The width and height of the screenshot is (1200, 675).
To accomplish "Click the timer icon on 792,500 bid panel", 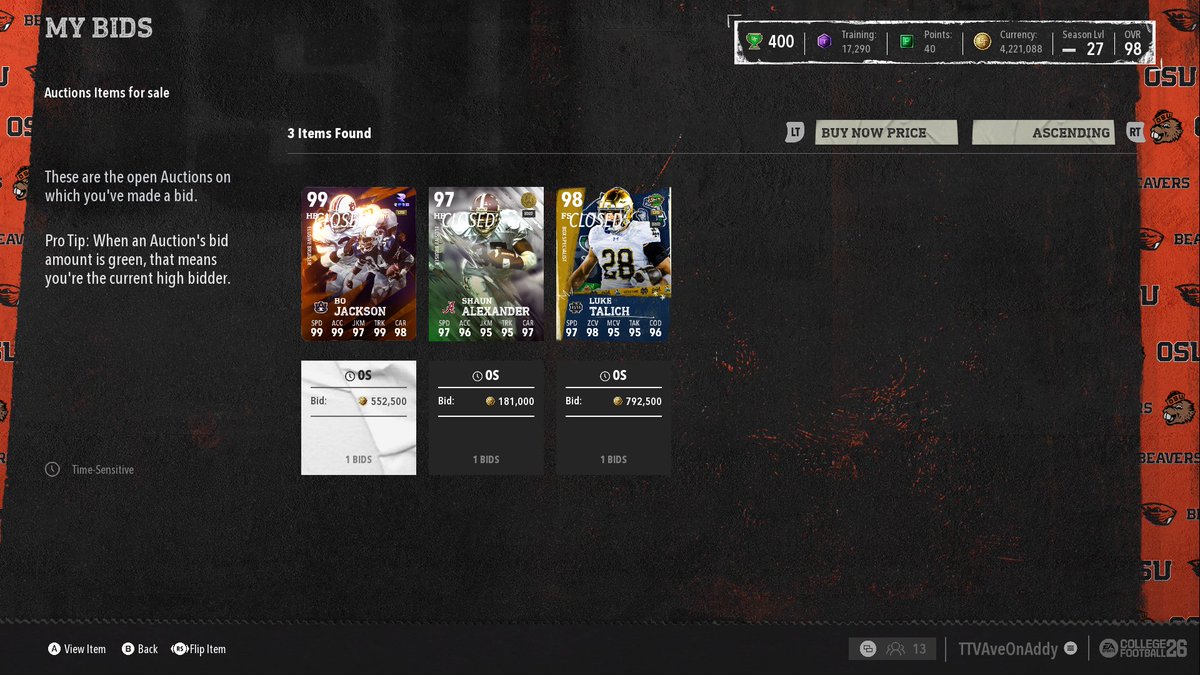I will pos(605,375).
